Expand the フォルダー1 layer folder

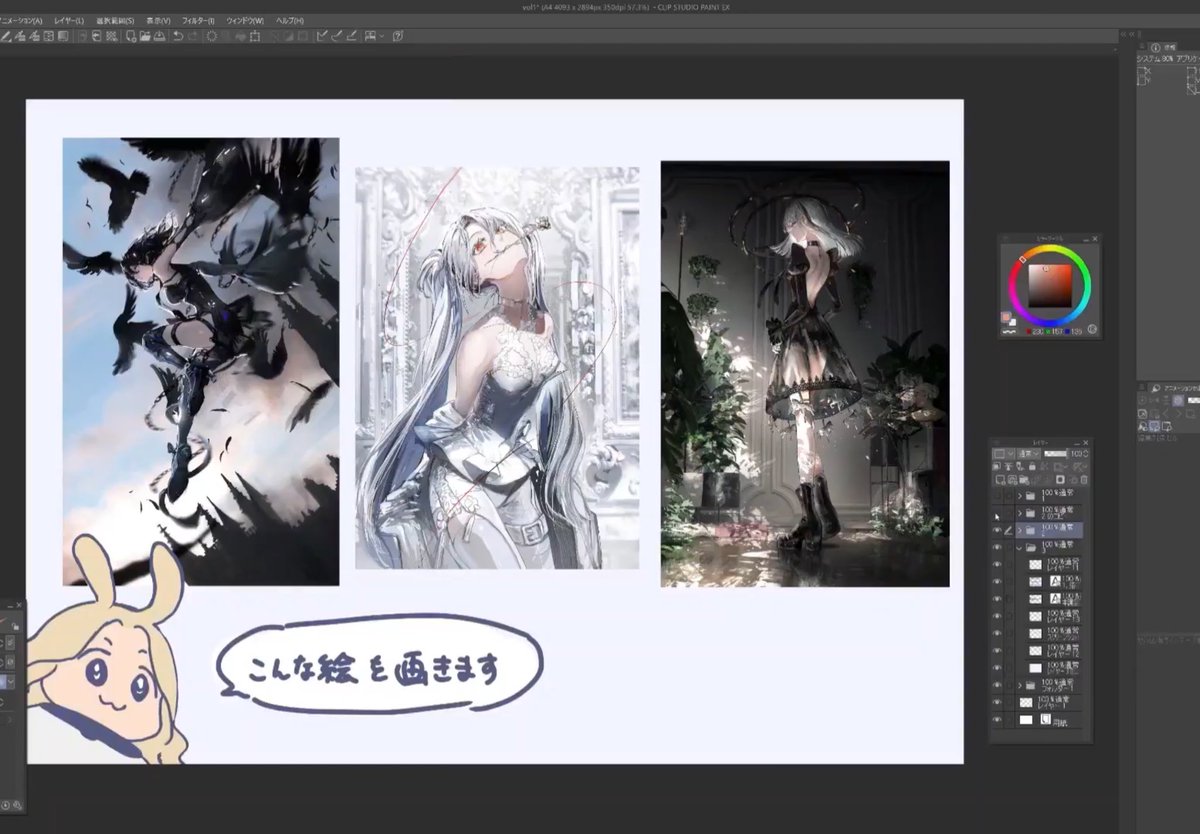pos(1020,686)
